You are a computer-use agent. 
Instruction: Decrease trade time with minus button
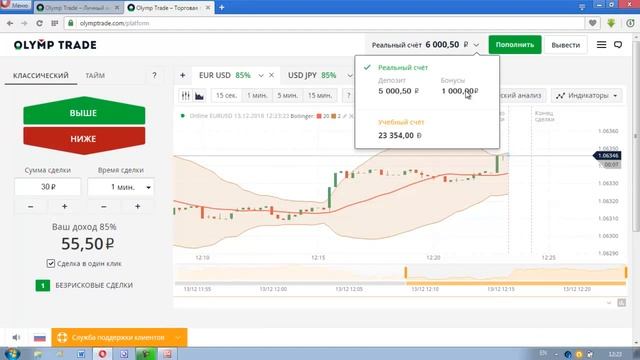(x=104, y=207)
